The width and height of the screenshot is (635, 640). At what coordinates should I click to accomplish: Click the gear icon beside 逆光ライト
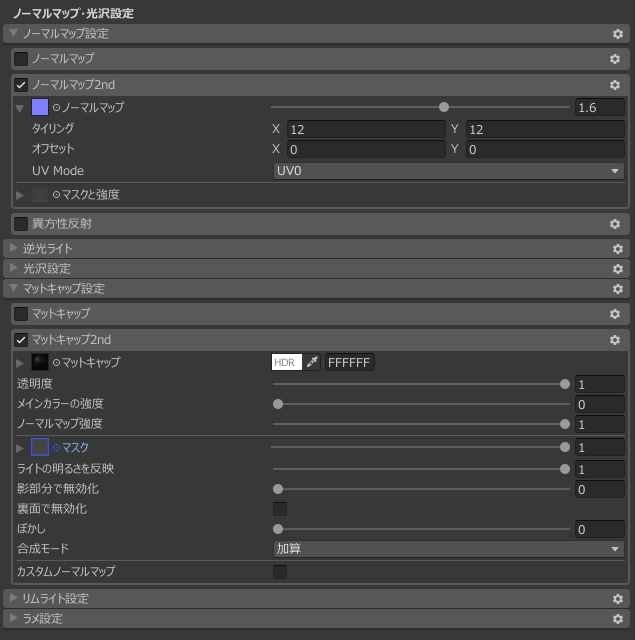coord(617,249)
